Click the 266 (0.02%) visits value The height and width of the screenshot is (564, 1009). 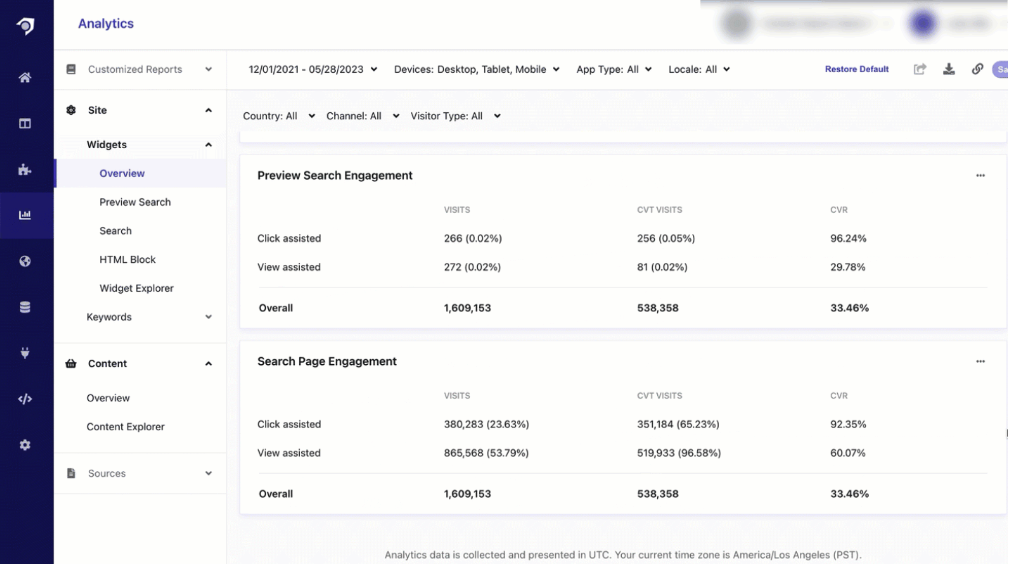click(473, 238)
